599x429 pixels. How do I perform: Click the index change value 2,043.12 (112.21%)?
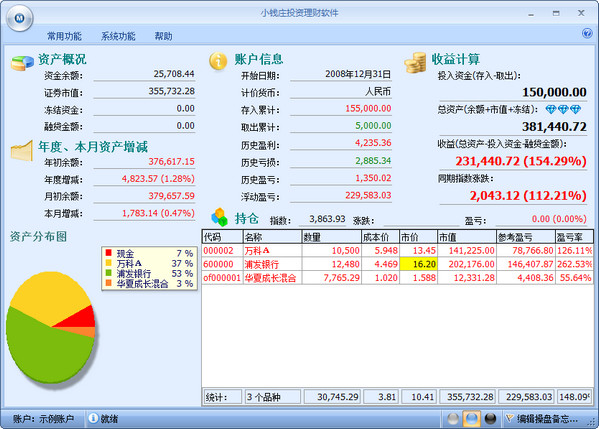[528, 196]
